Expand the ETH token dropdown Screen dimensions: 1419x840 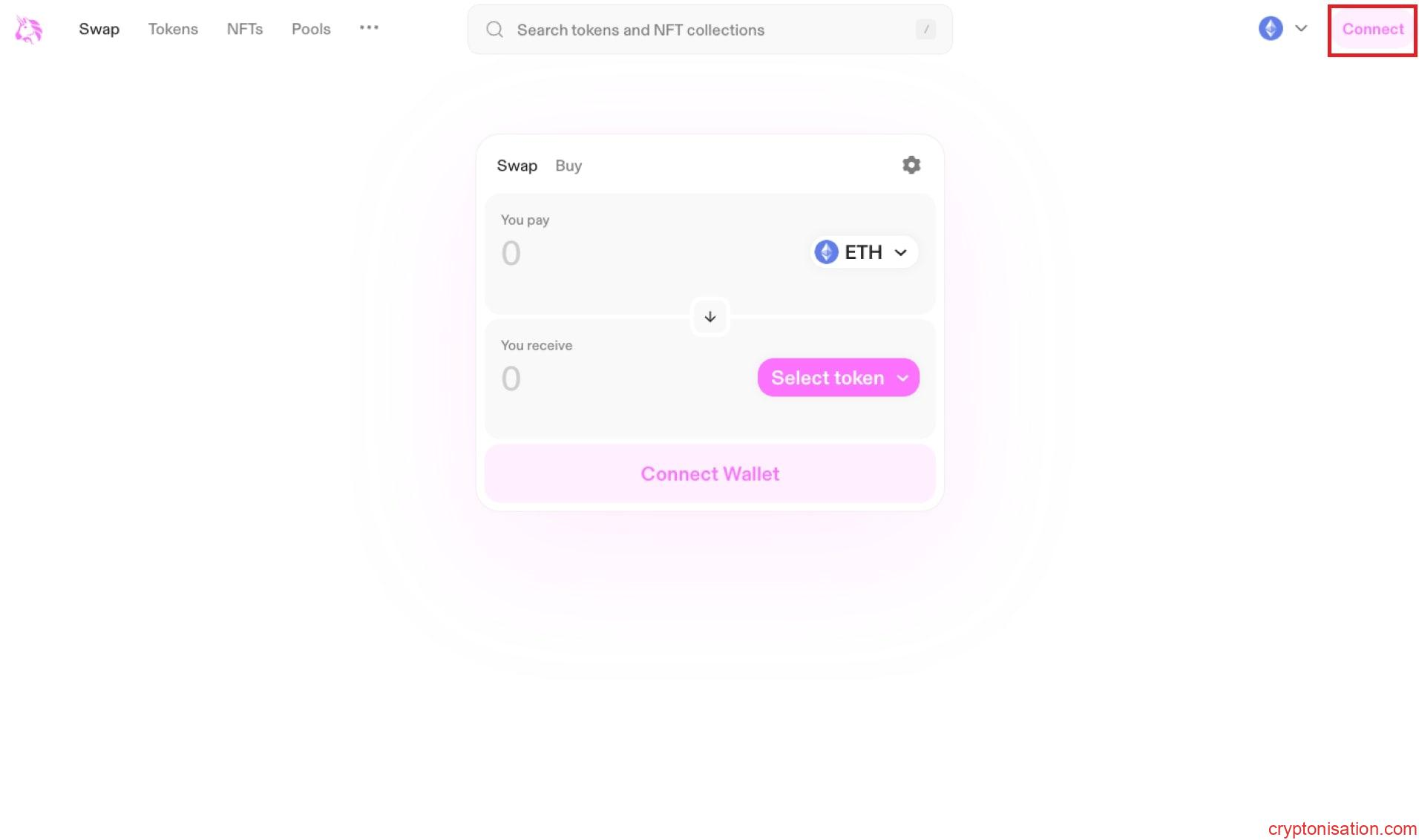(x=901, y=252)
